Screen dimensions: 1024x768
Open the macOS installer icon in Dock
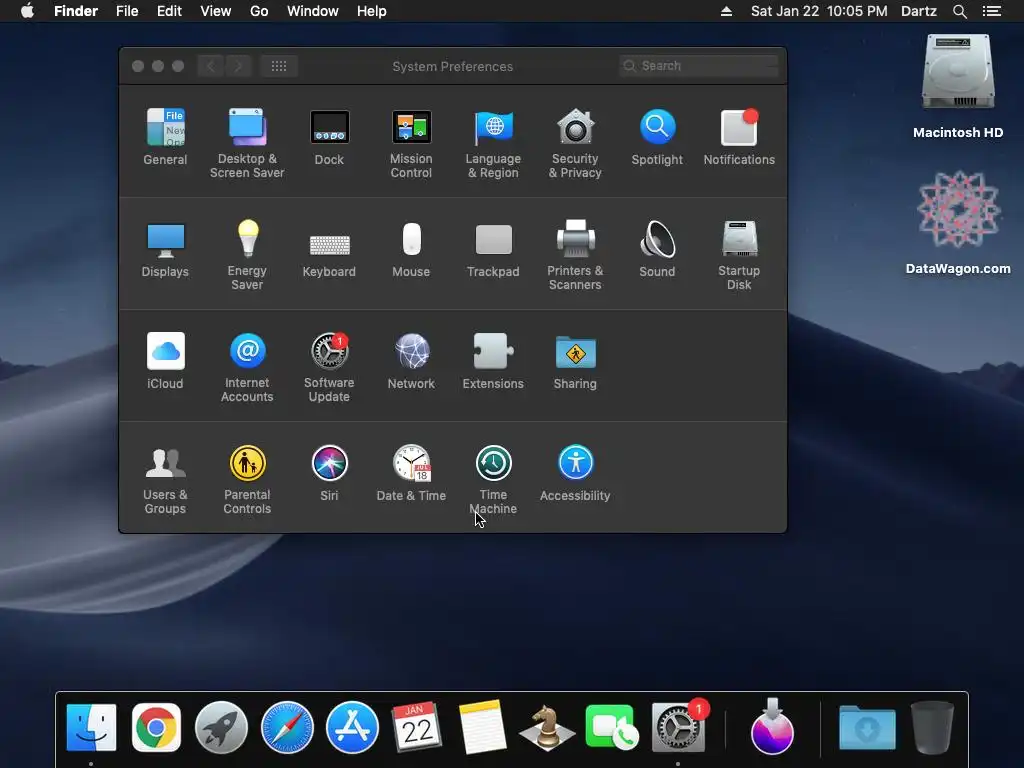[773, 726]
